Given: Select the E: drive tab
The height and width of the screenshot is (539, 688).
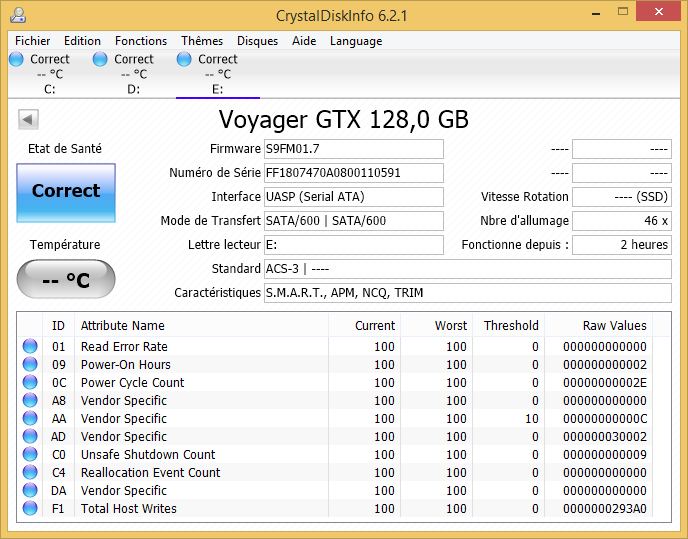Looking at the screenshot, I should click(x=217, y=75).
